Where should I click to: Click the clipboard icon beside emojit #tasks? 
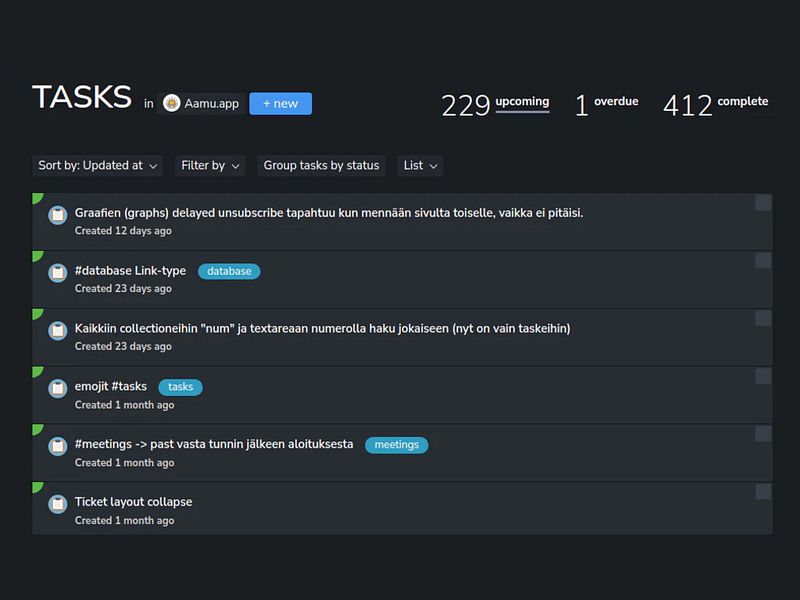point(58,388)
